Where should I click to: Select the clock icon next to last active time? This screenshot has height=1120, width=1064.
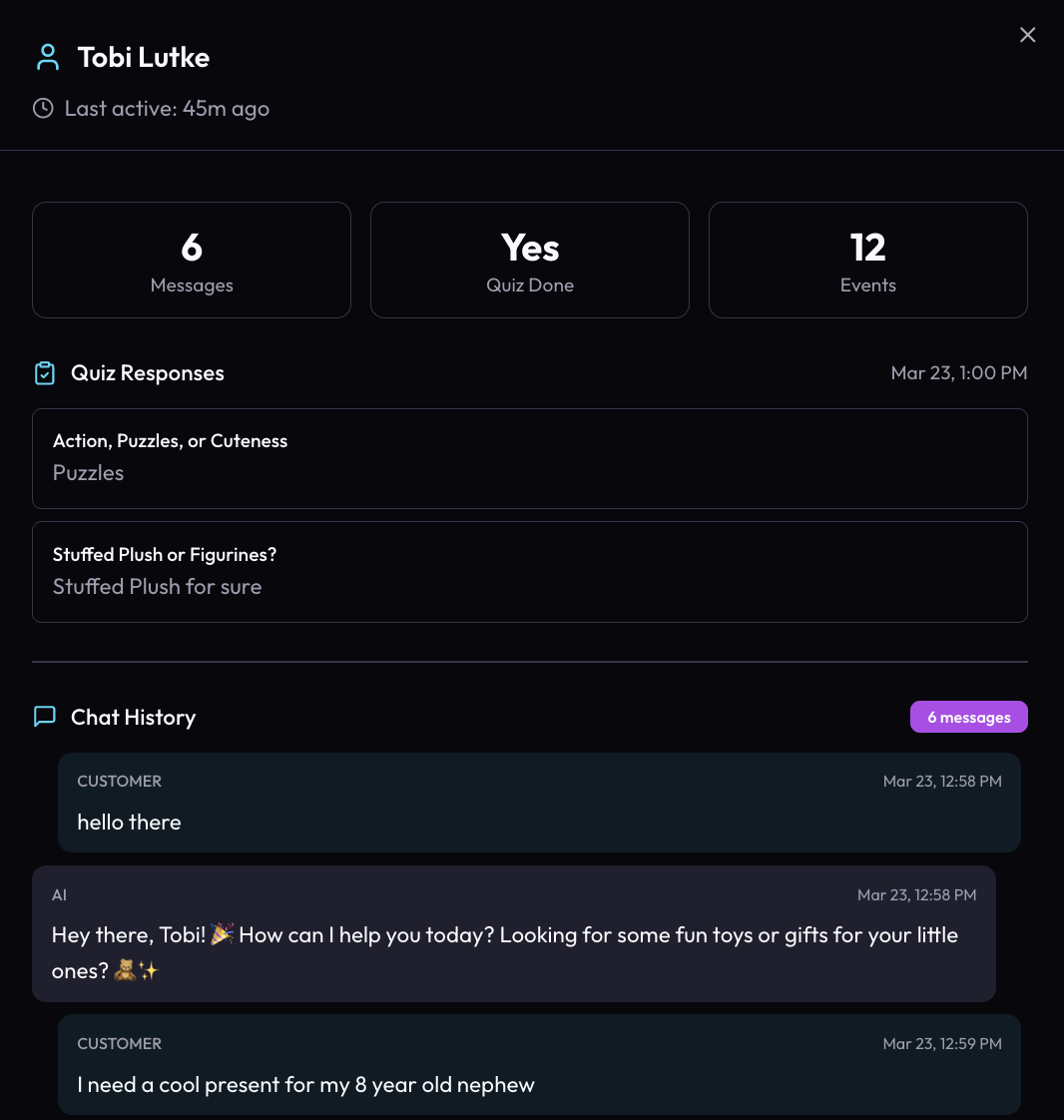pos(42,108)
